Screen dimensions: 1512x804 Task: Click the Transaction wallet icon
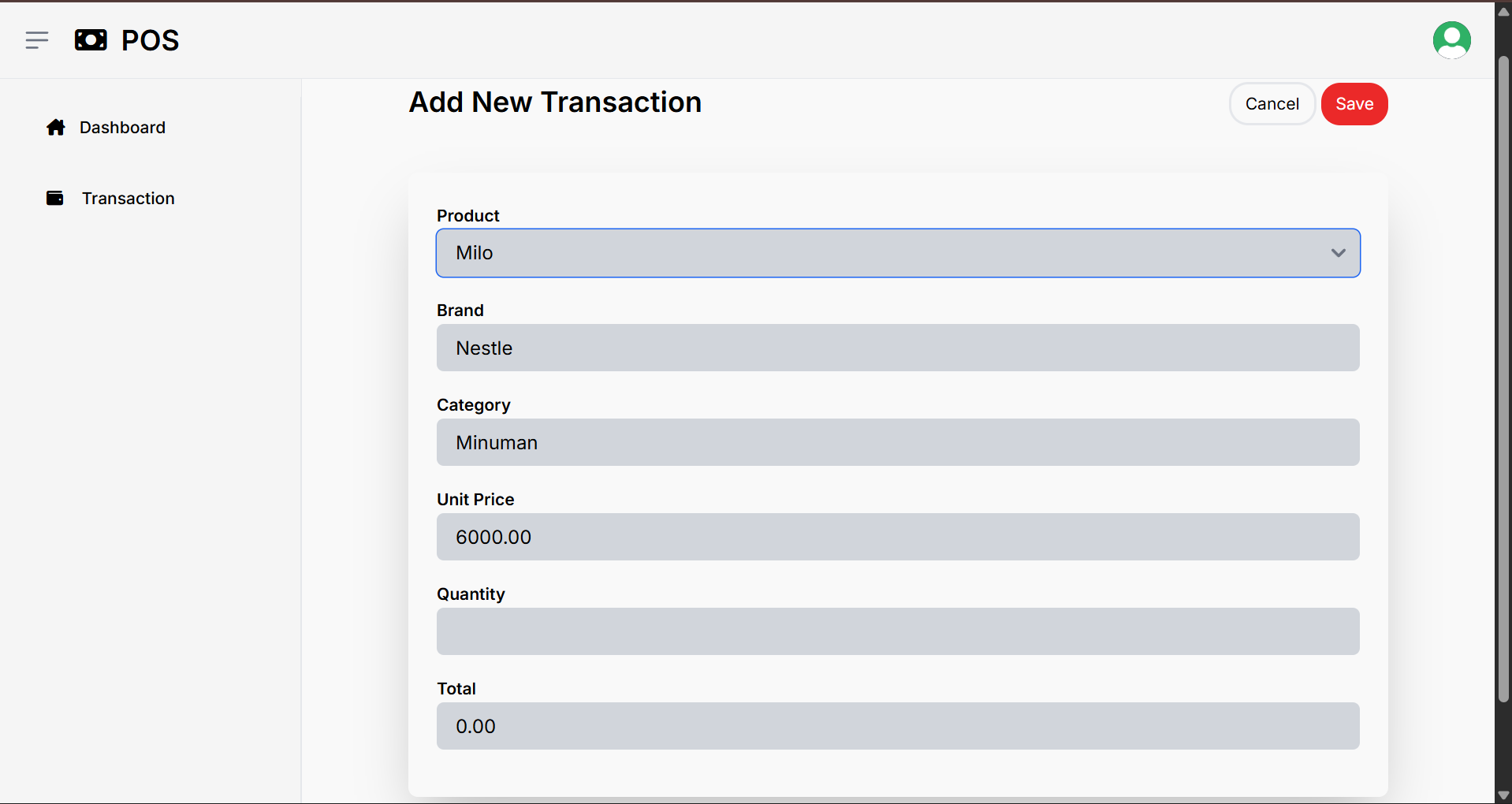coord(55,198)
